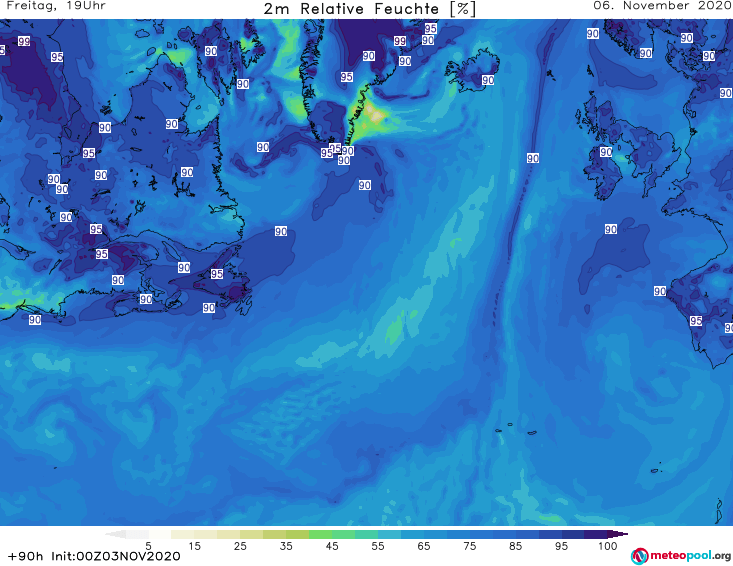Click the color scale label "15"
The width and height of the screenshot is (733, 566).
194,546
